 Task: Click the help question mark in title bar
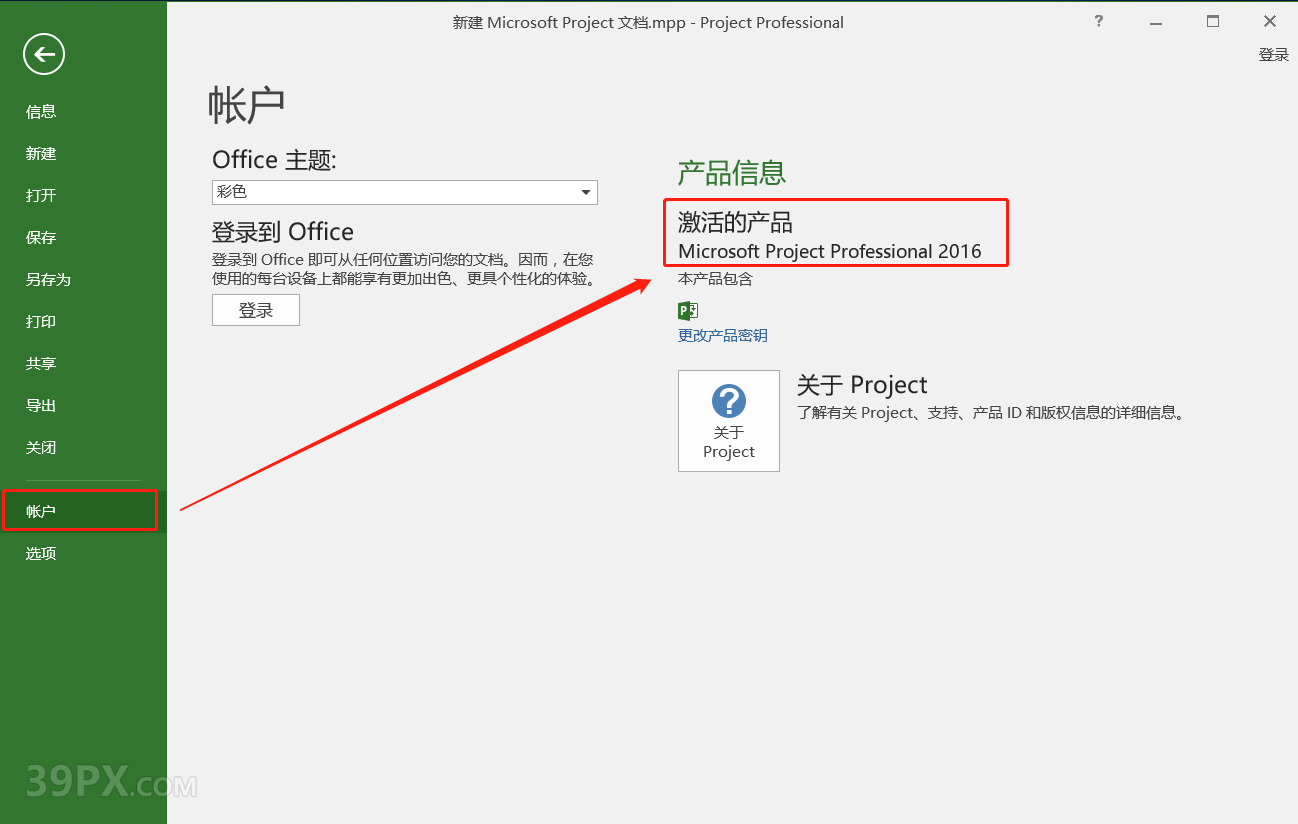coord(1099,21)
